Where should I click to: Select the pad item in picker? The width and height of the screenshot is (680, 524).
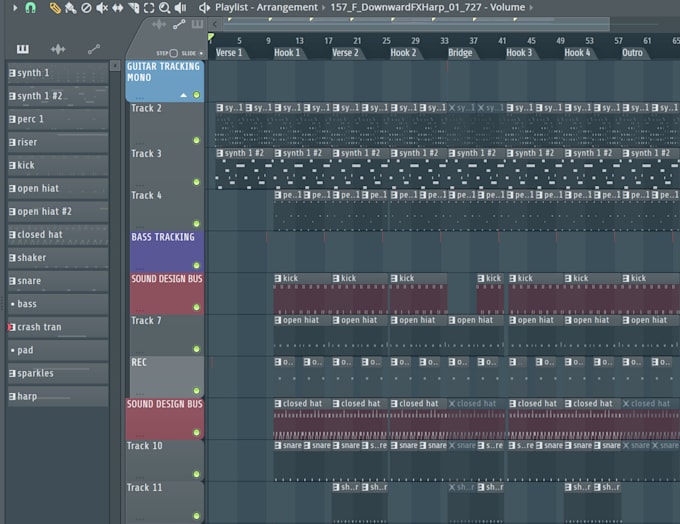58,350
